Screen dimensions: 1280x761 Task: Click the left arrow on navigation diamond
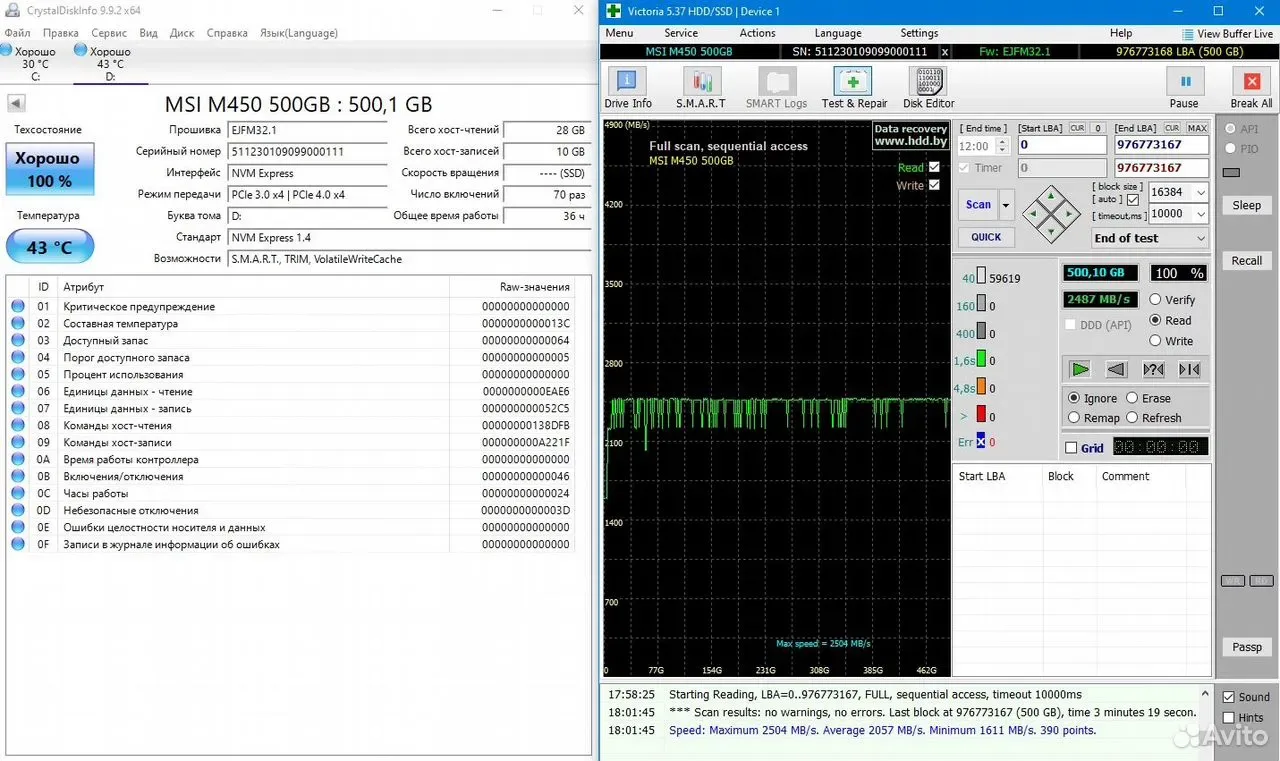click(x=1033, y=213)
